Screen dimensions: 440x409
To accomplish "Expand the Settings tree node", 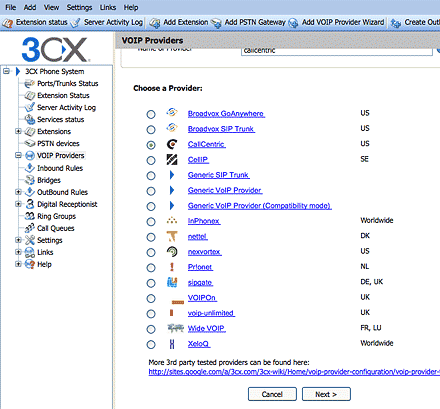I will [18, 240].
